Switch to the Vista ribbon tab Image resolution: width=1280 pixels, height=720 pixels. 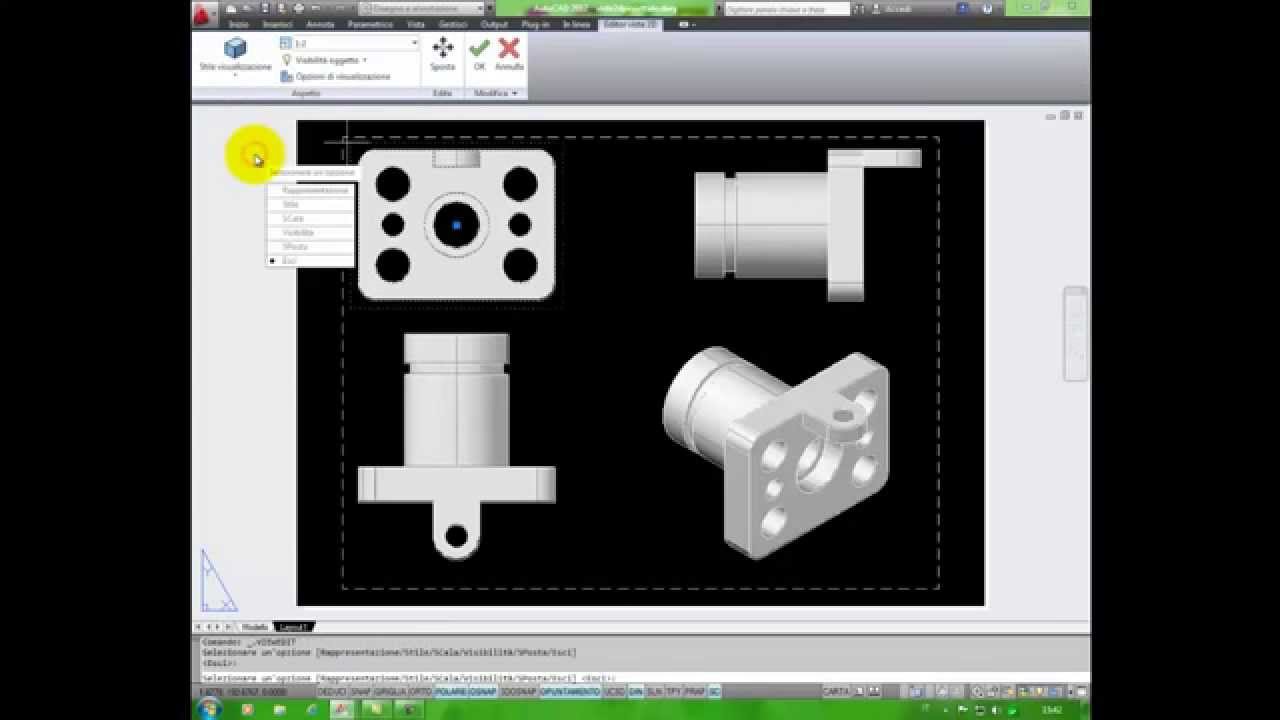416,24
